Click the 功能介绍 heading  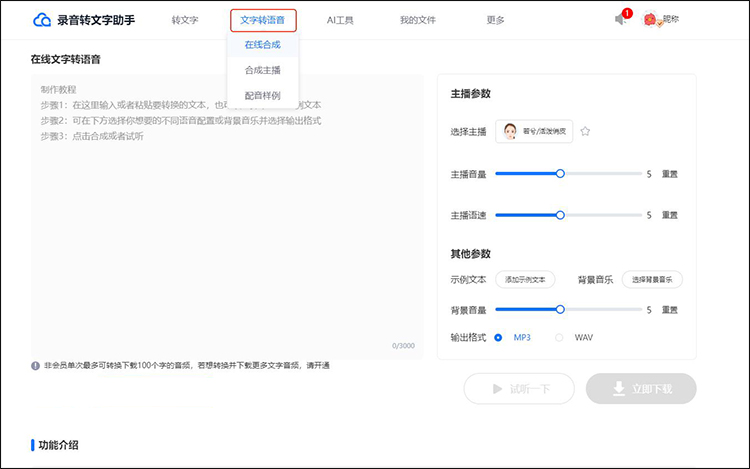[x=58, y=445]
